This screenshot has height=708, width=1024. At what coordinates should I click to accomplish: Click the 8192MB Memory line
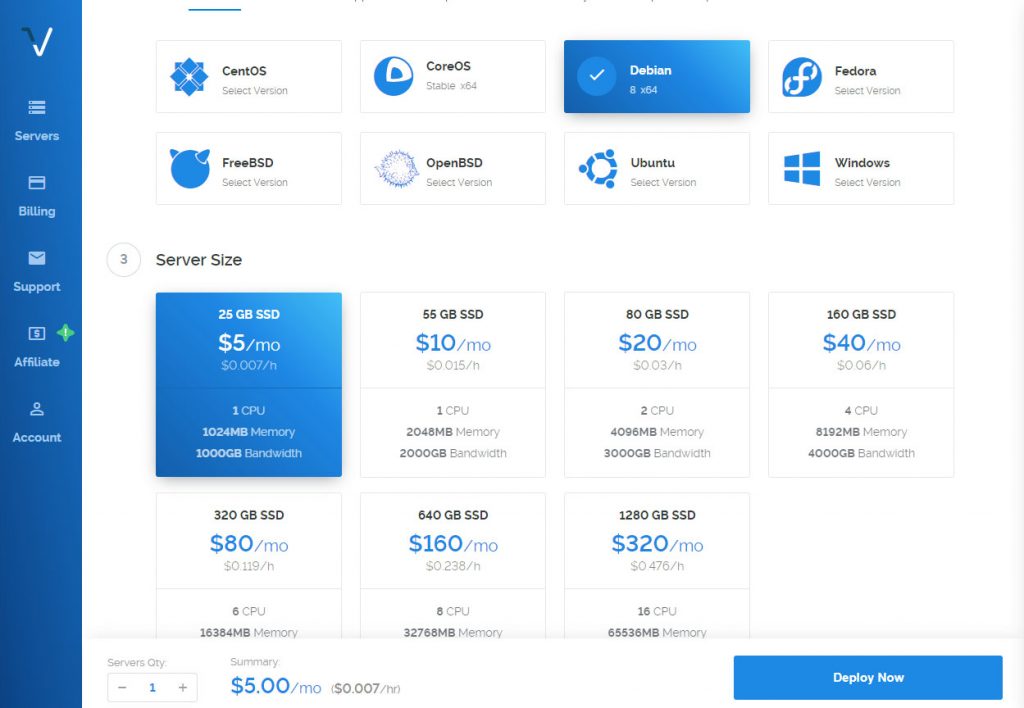(861, 432)
